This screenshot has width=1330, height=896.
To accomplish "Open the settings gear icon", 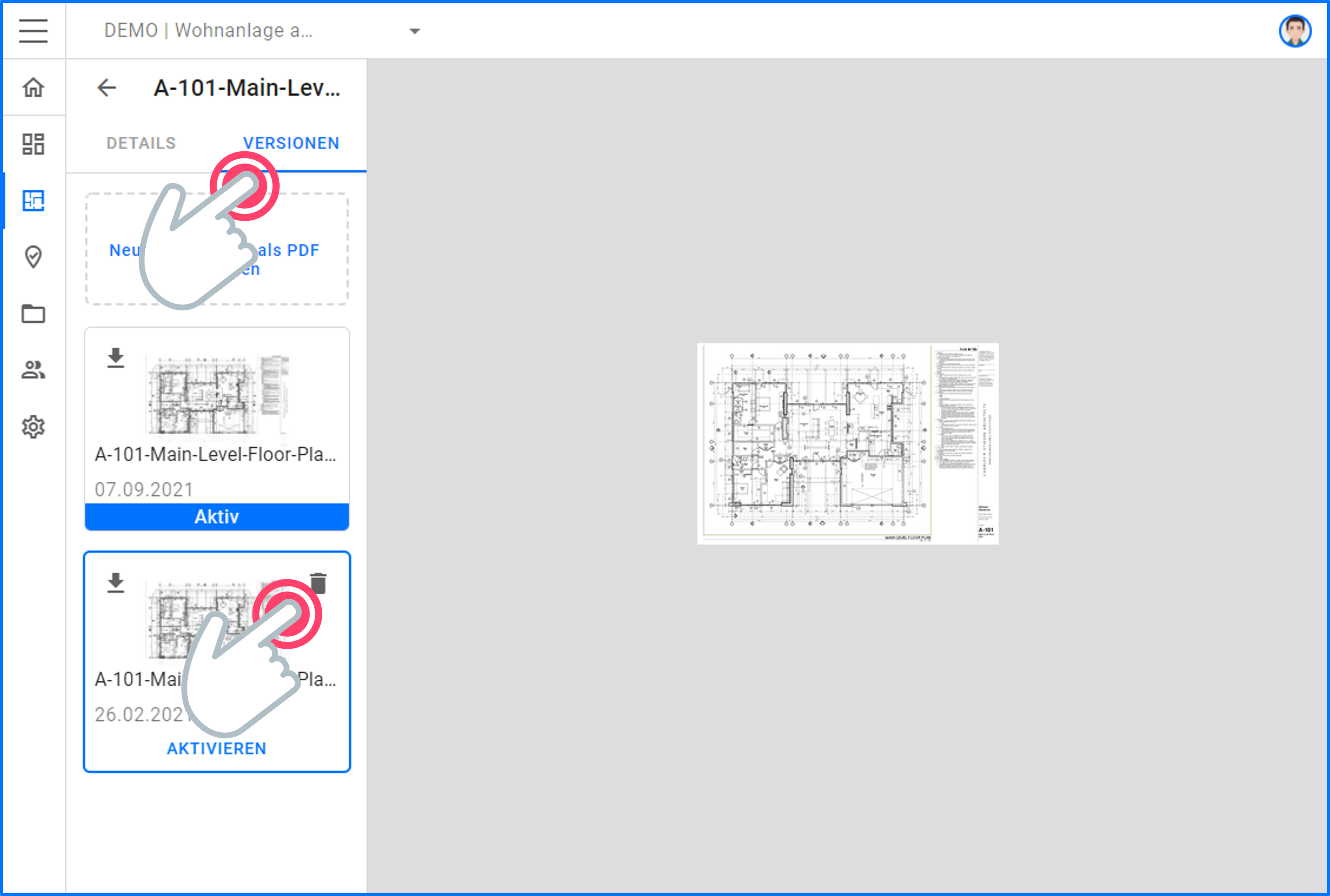I will (33, 426).
